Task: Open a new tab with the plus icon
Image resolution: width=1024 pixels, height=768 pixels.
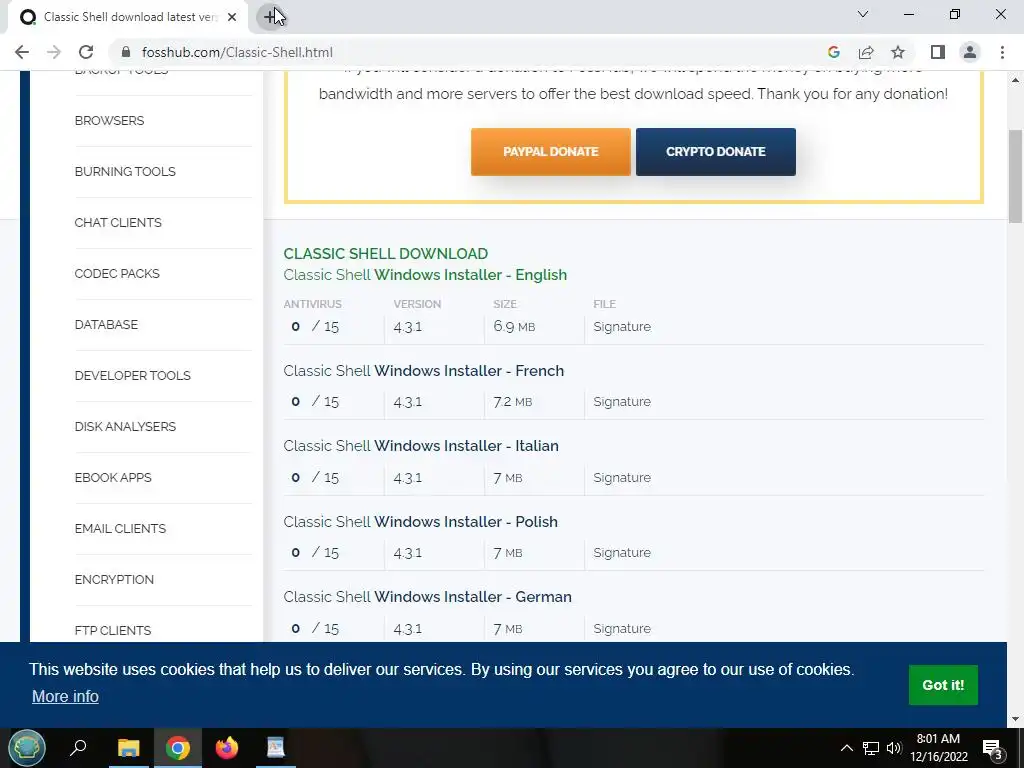Action: pyautogui.click(x=270, y=17)
